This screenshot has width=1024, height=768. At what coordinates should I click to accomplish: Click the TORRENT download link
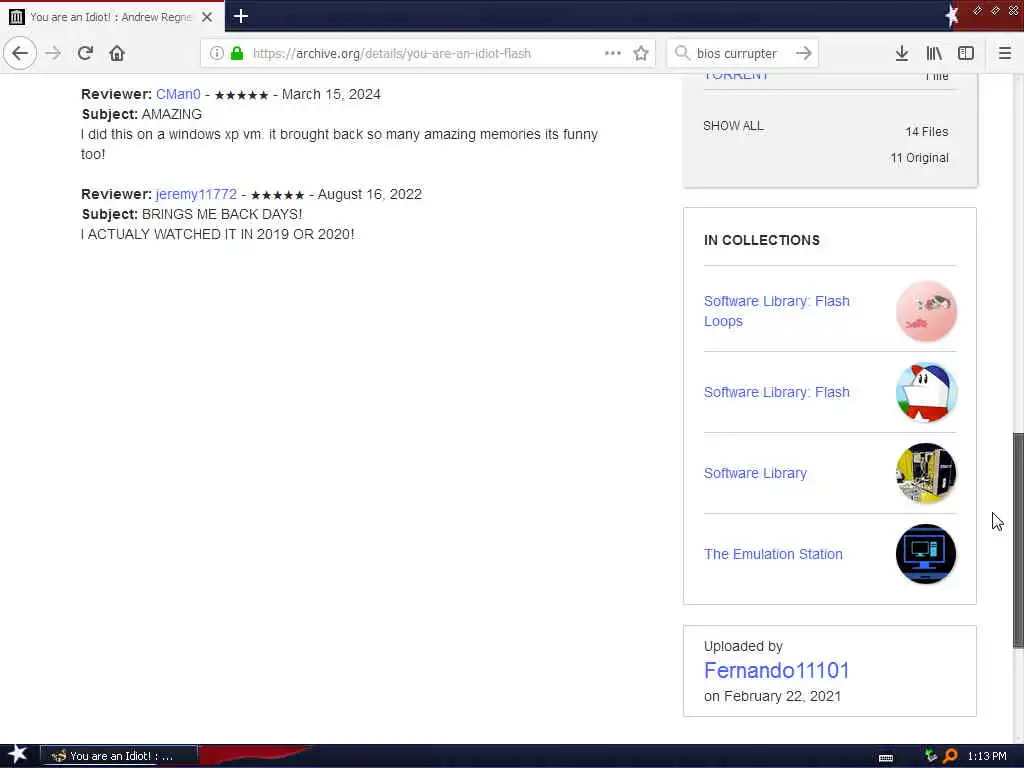(x=736, y=76)
